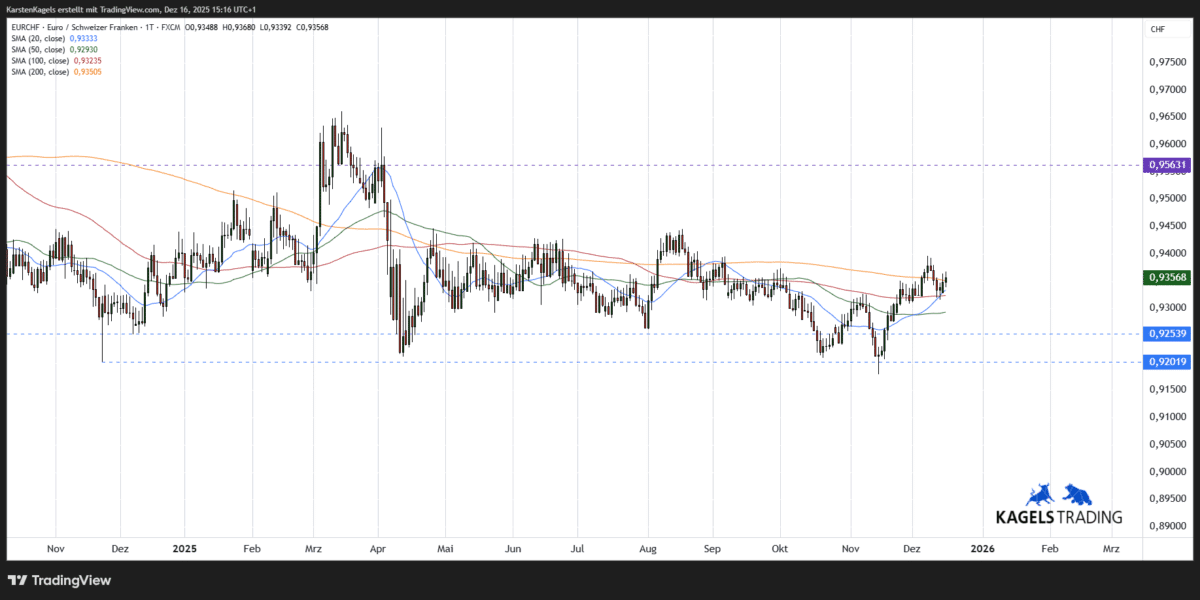
Task: Open the FXCM data source selector
Action: [x=170, y=27]
